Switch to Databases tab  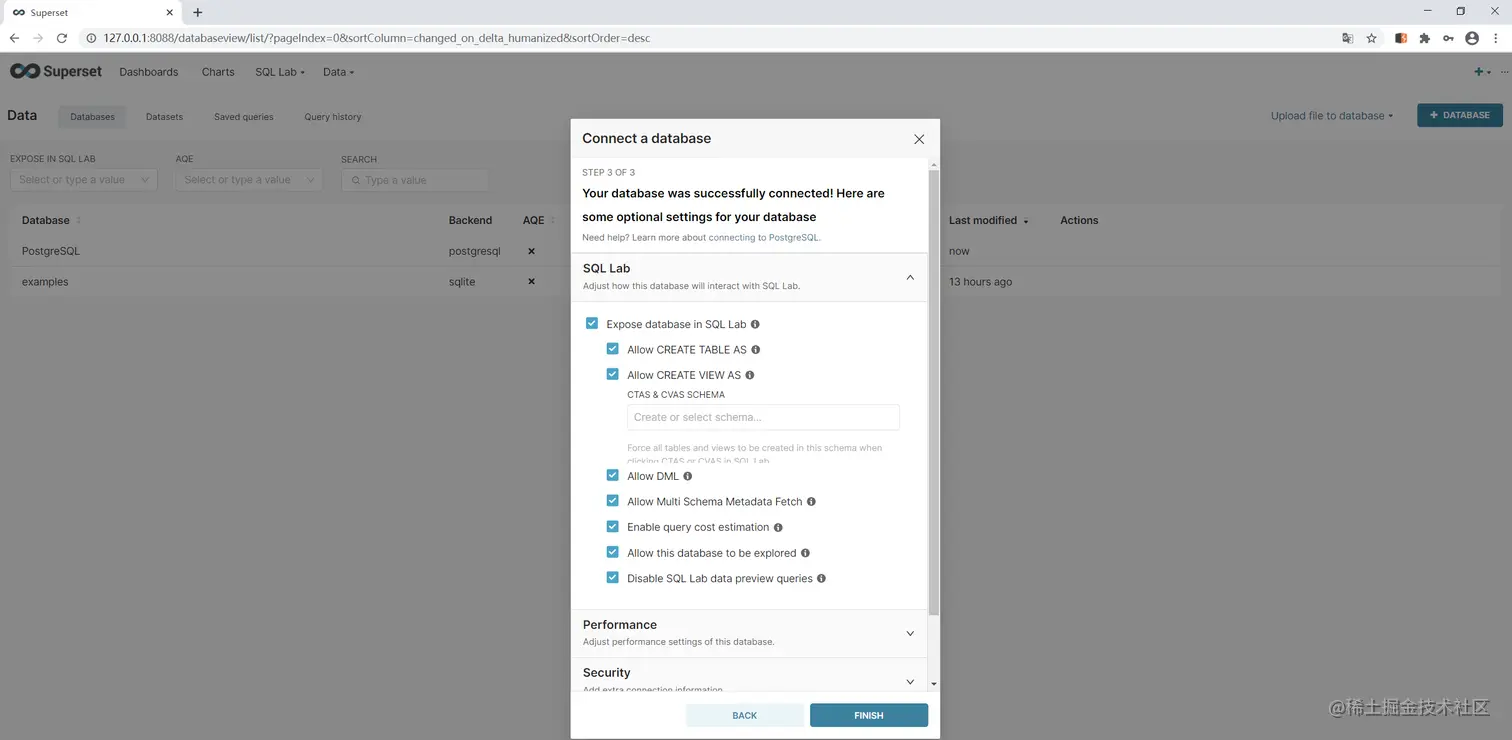tap(92, 117)
